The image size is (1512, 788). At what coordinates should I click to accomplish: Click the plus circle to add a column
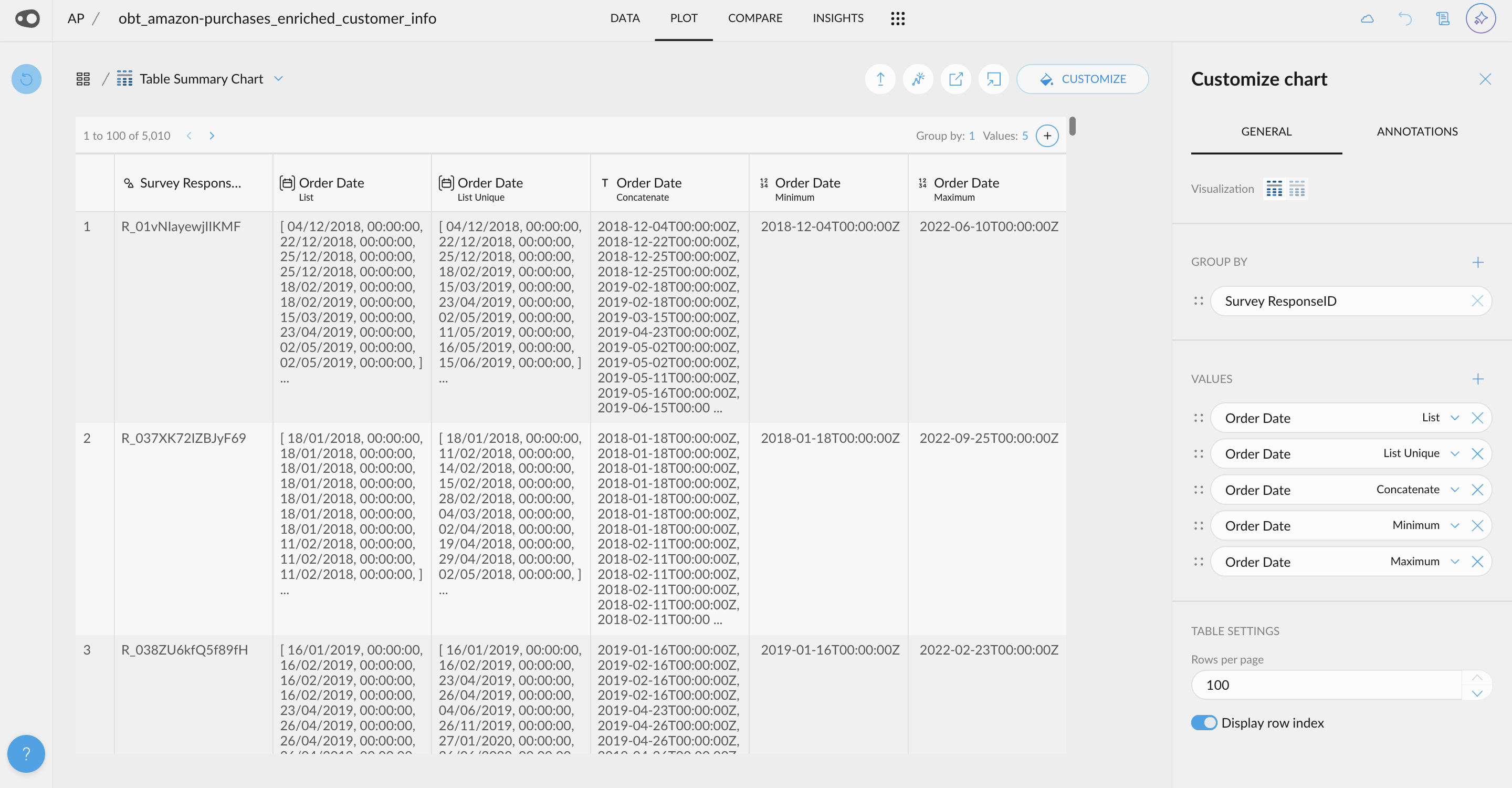click(1047, 136)
